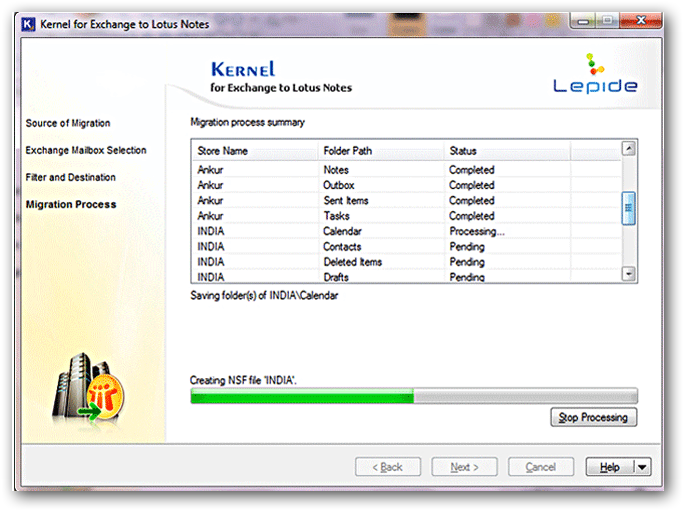Click the summary list scroll down arrow

click(629, 274)
